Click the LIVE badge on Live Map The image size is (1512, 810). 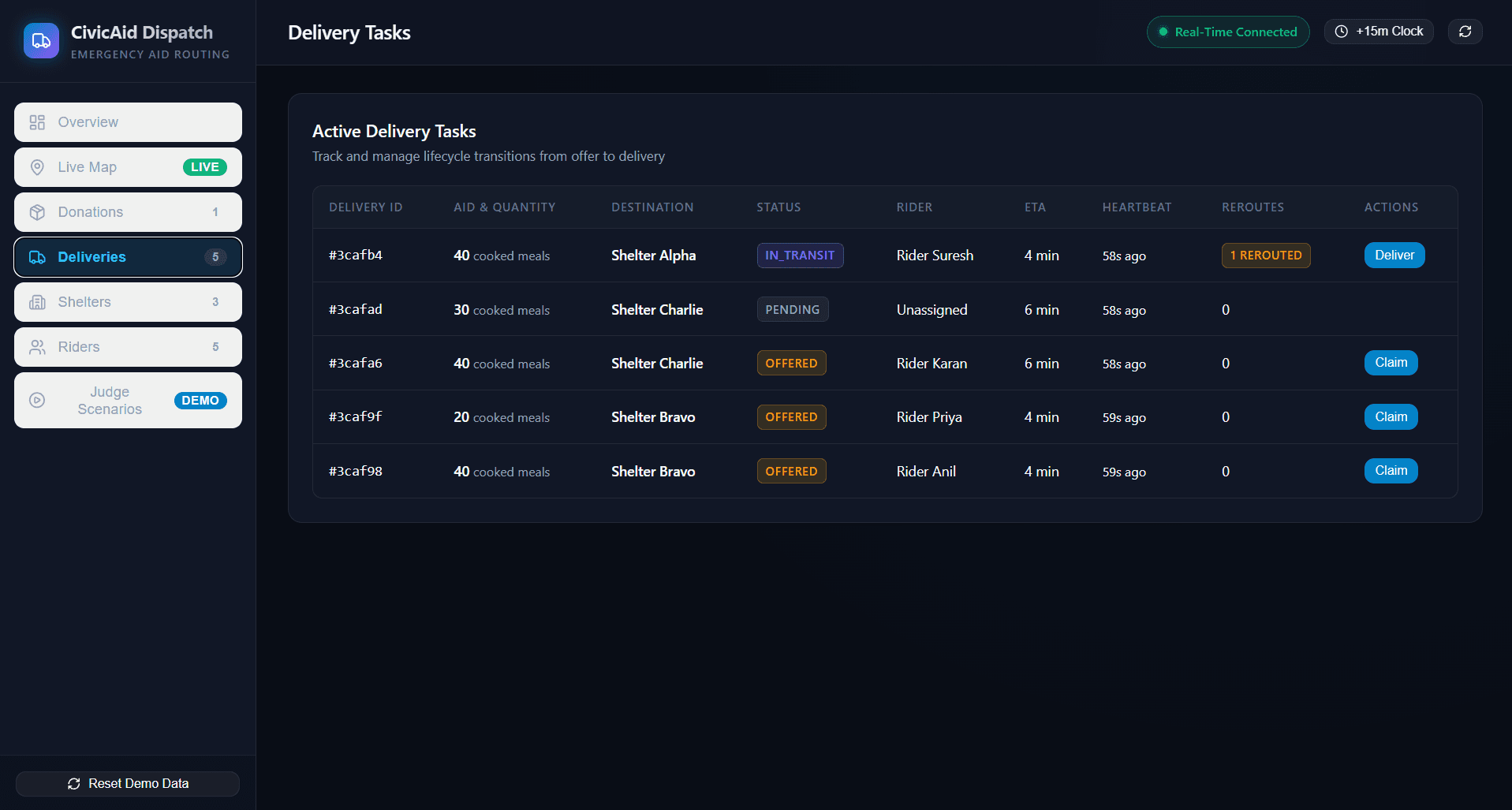click(x=205, y=167)
